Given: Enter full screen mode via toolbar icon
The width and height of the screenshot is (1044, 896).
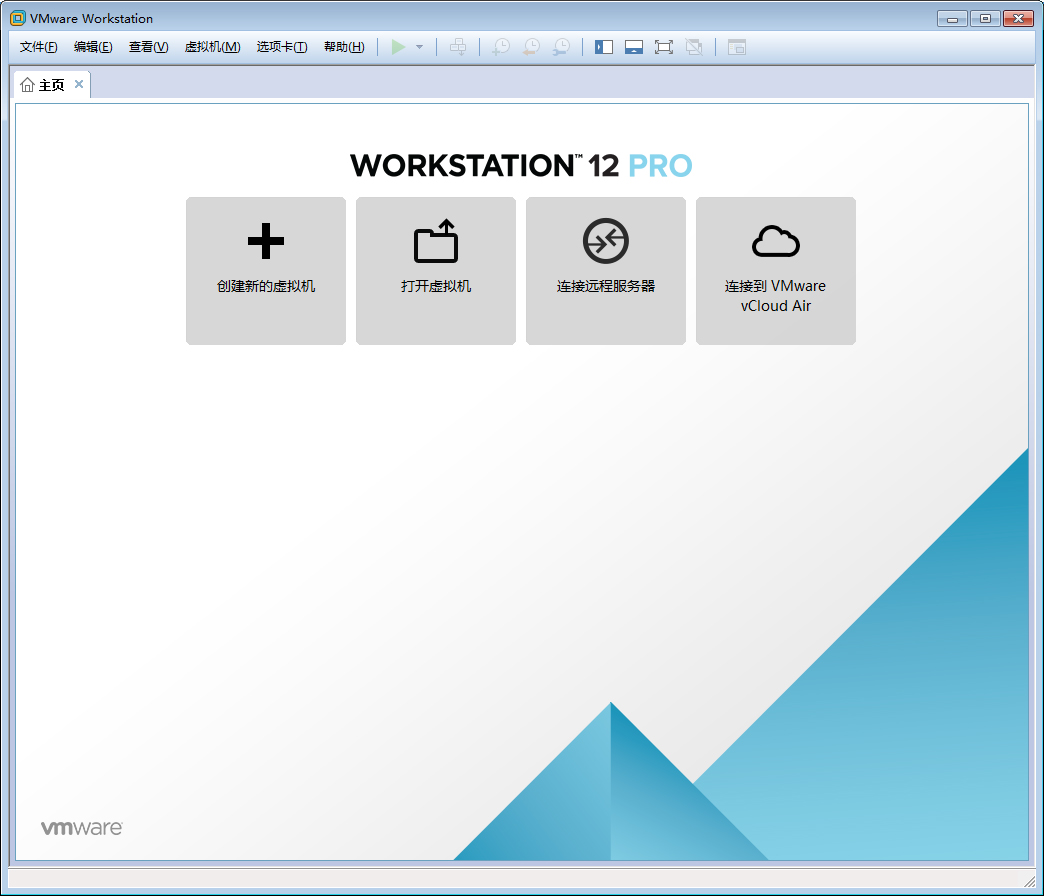Looking at the screenshot, I should (x=664, y=46).
